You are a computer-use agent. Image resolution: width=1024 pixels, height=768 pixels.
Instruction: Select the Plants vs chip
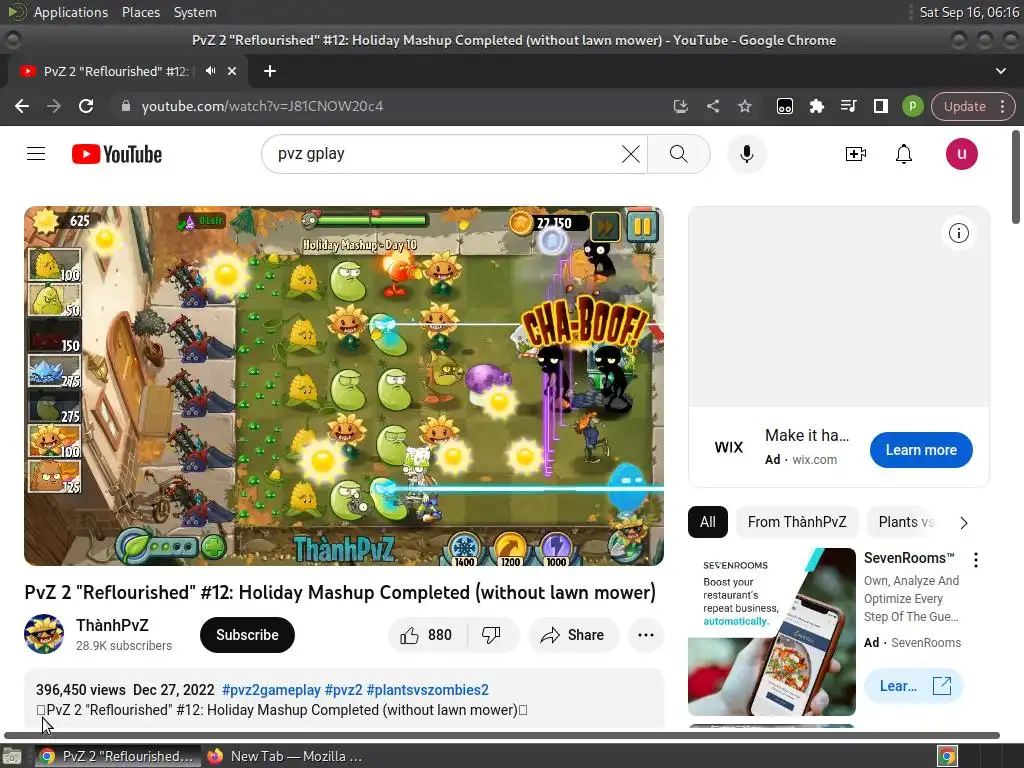click(x=906, y=522)
